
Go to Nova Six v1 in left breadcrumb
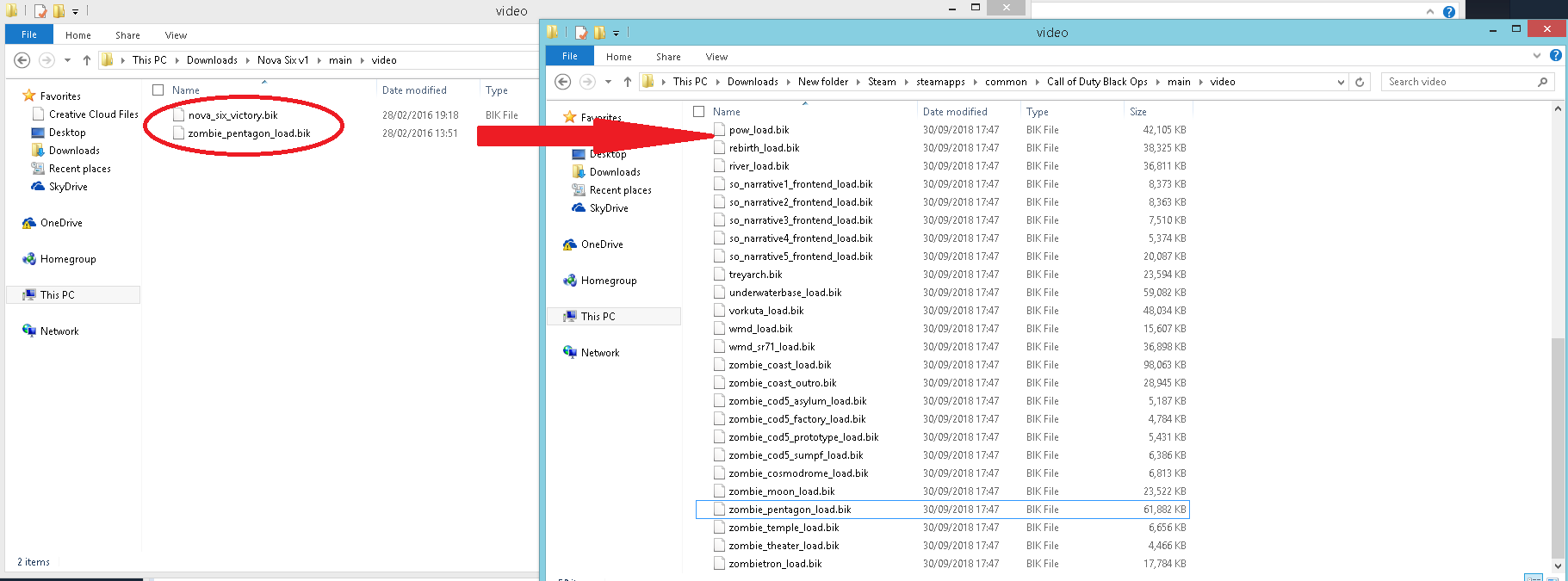click(x=282, y=60)
